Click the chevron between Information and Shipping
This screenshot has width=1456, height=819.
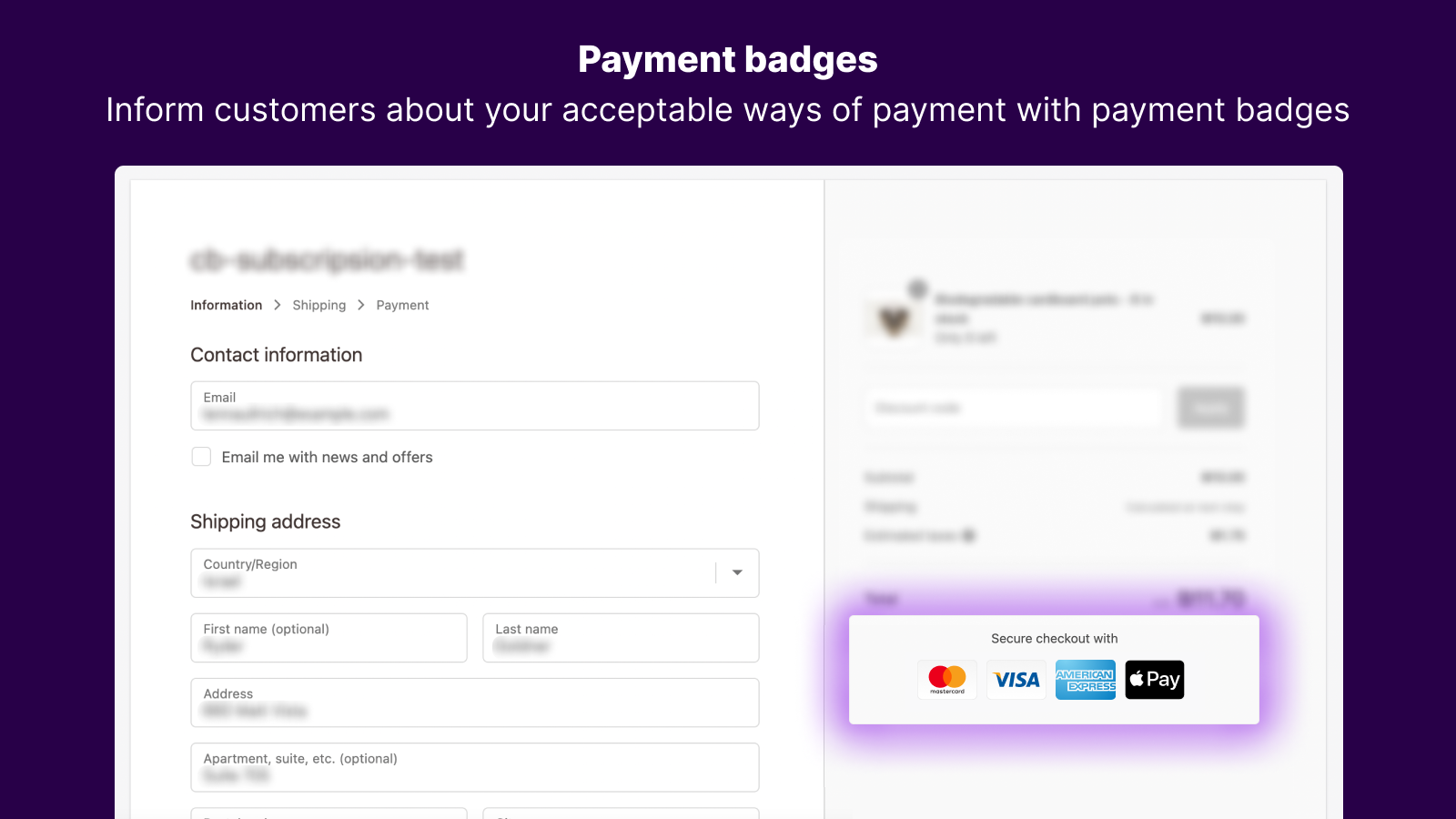pyautogui.click(x=277, y=305)
